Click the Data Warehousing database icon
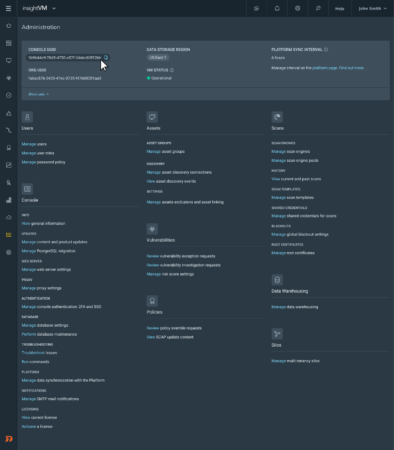This screenshot has height=450, width=394. click(277, 280)
